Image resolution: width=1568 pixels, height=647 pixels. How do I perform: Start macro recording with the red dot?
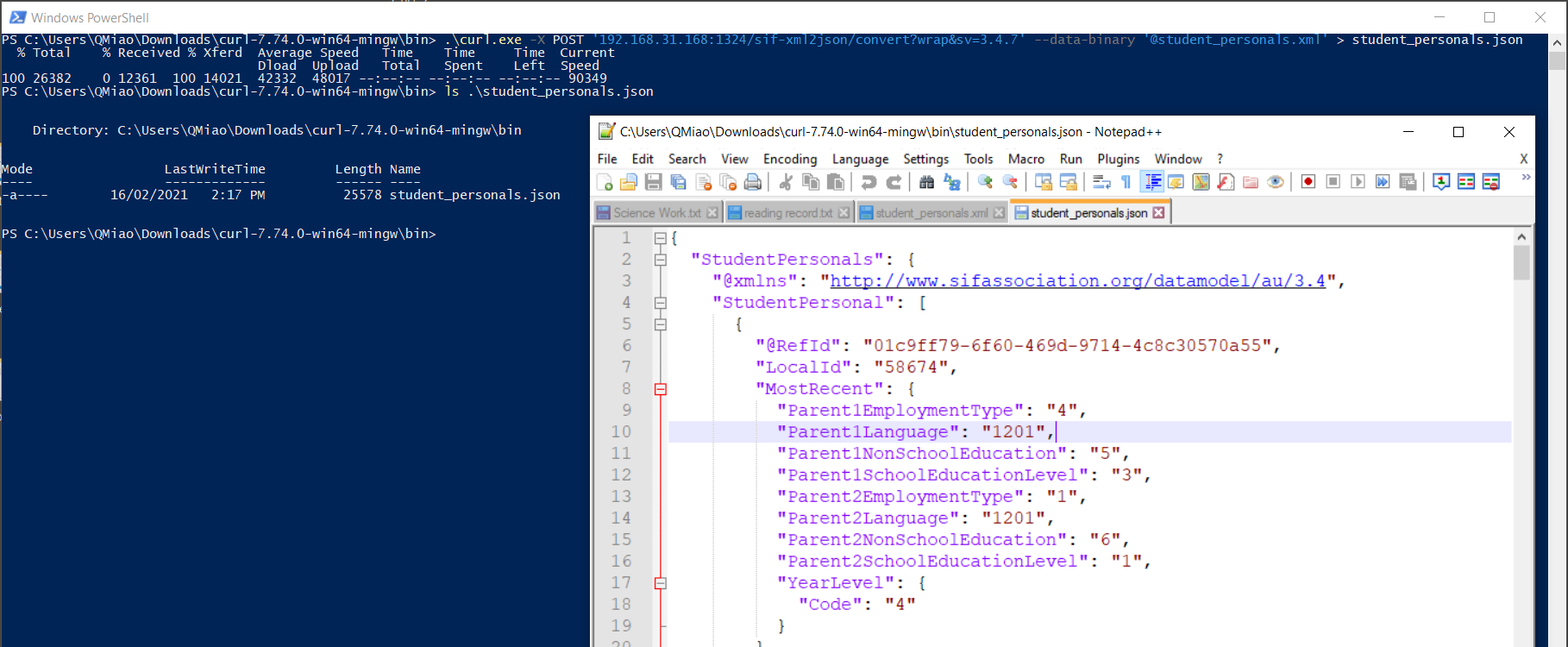pos(1308,182)
